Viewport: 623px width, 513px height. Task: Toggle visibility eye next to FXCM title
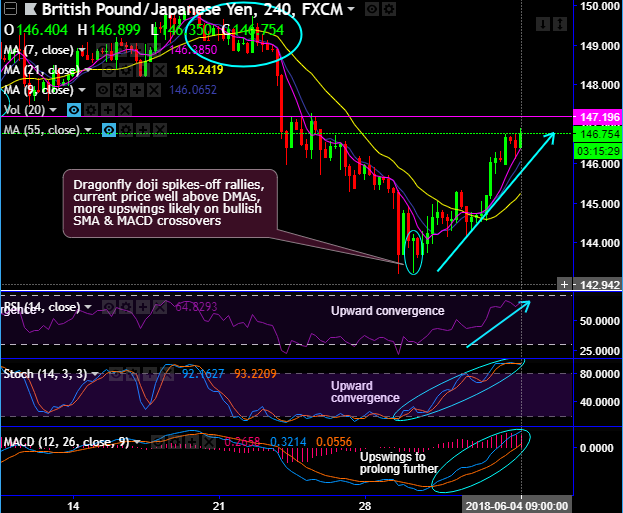click(x=372, y=9)
